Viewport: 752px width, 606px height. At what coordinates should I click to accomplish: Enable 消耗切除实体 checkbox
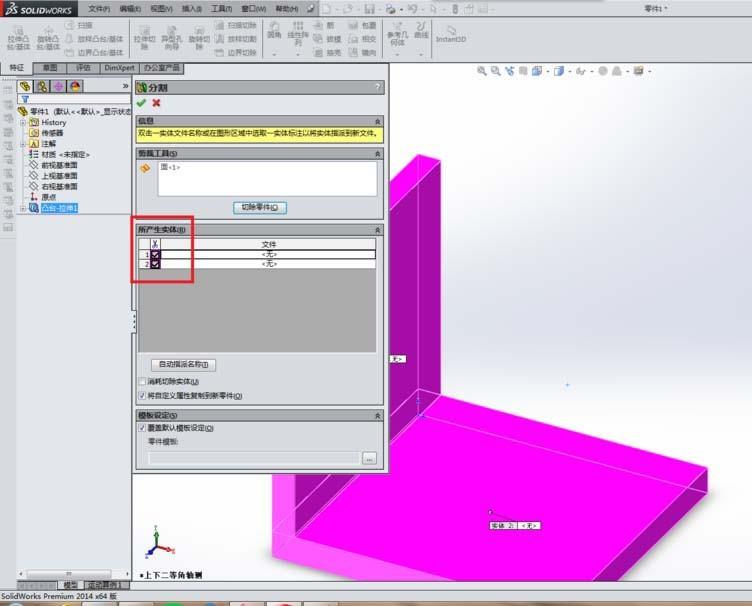(142, 382)
